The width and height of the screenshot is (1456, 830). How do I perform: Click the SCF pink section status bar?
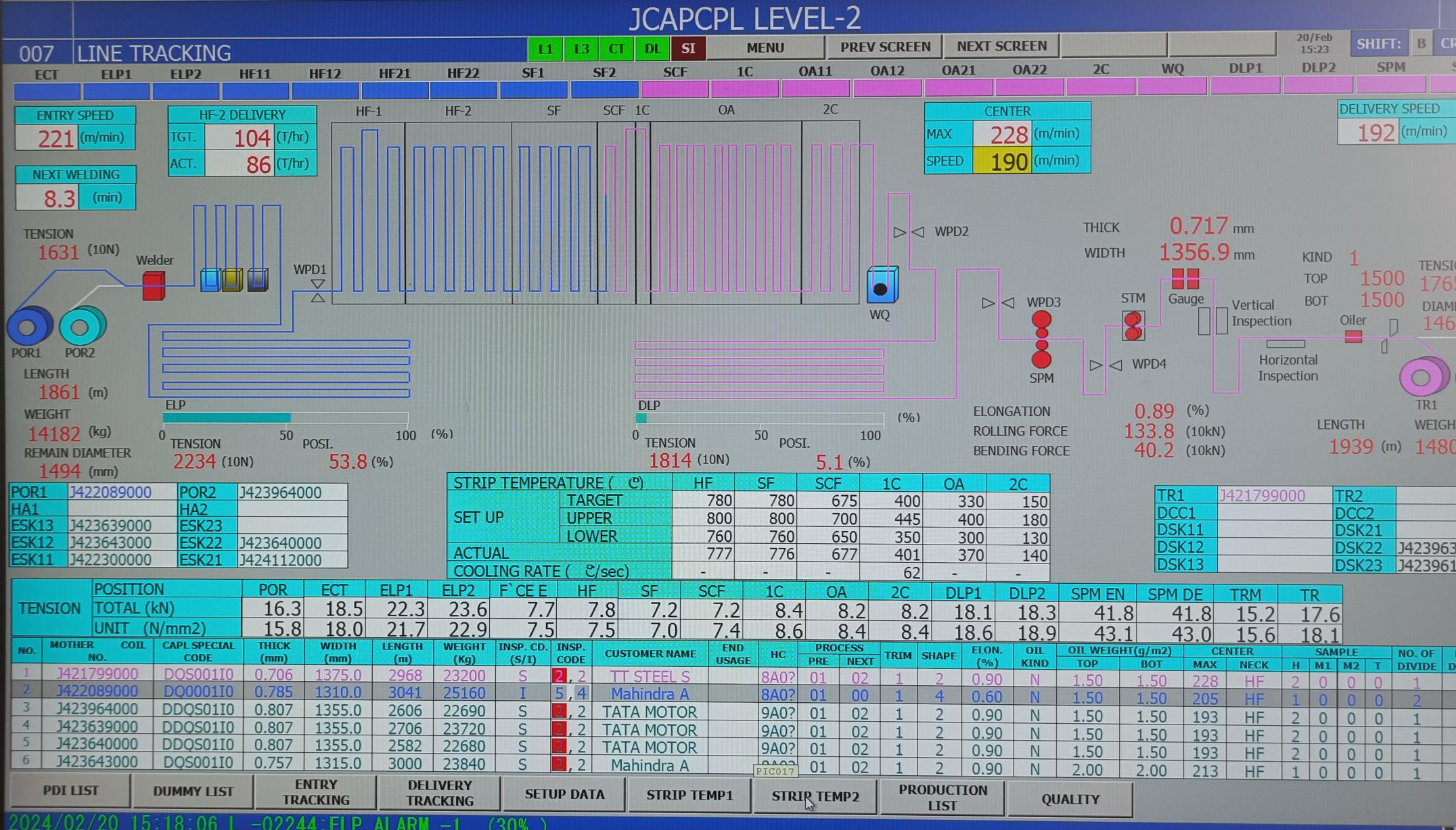(675, 88)
